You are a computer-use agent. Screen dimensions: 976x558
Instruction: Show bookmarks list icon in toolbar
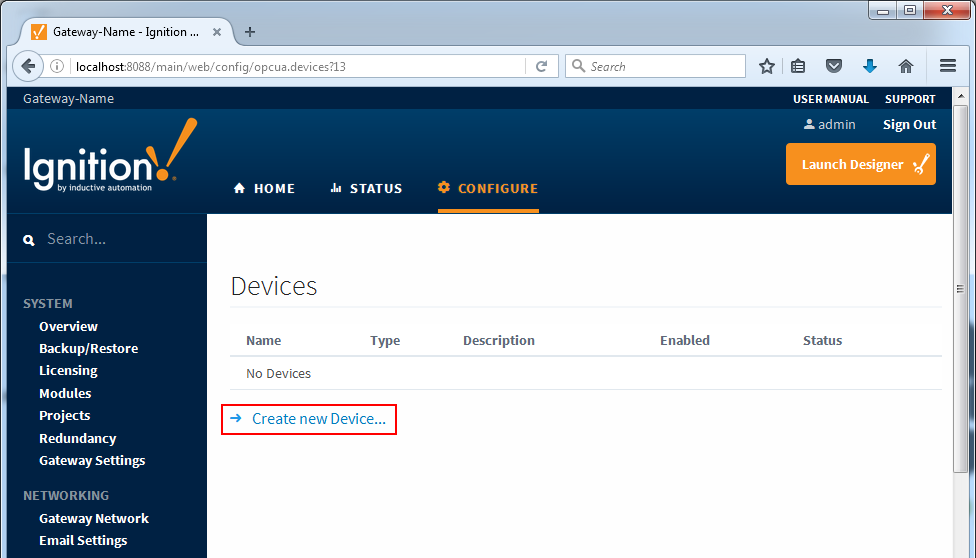798,66
